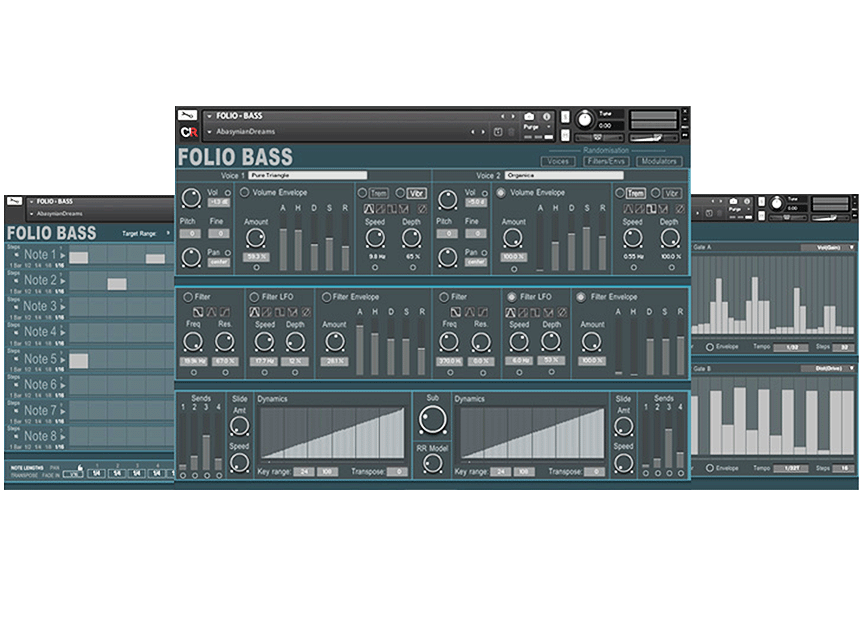Click the camera snapshot icon in the Kontakt header
The image size is (864, 626).
coord(529,115)
